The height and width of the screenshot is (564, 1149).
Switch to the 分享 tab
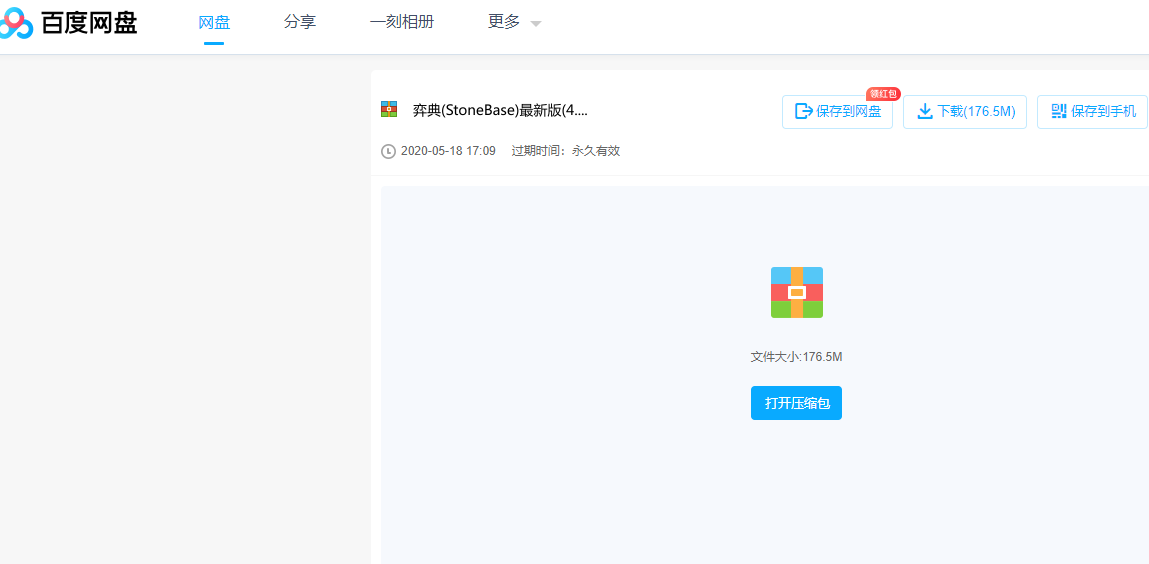pos(300,23)
